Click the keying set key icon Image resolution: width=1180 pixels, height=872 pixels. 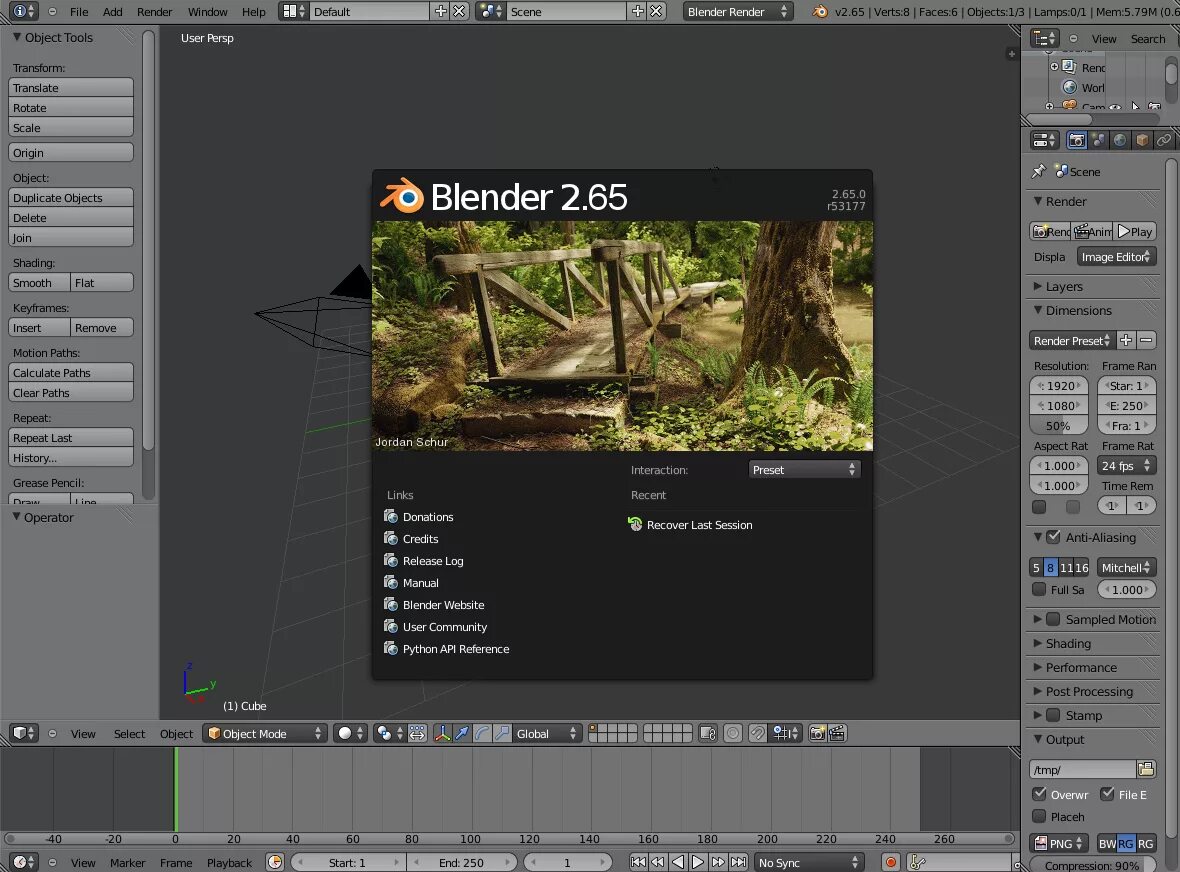pyautogui.click(x=917, y=862)
